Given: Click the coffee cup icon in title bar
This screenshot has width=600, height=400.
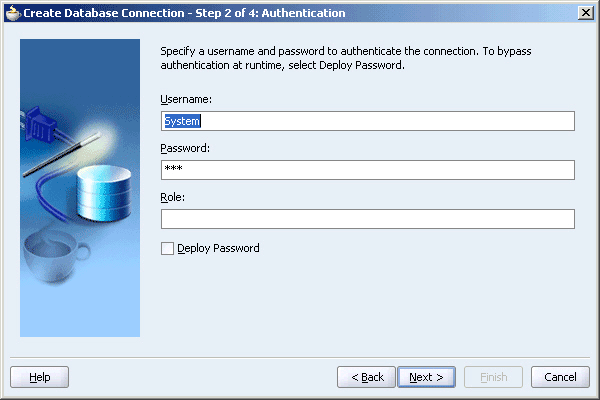Looking at the screenshot, I should pyautogui.click(x=13, y=13).
